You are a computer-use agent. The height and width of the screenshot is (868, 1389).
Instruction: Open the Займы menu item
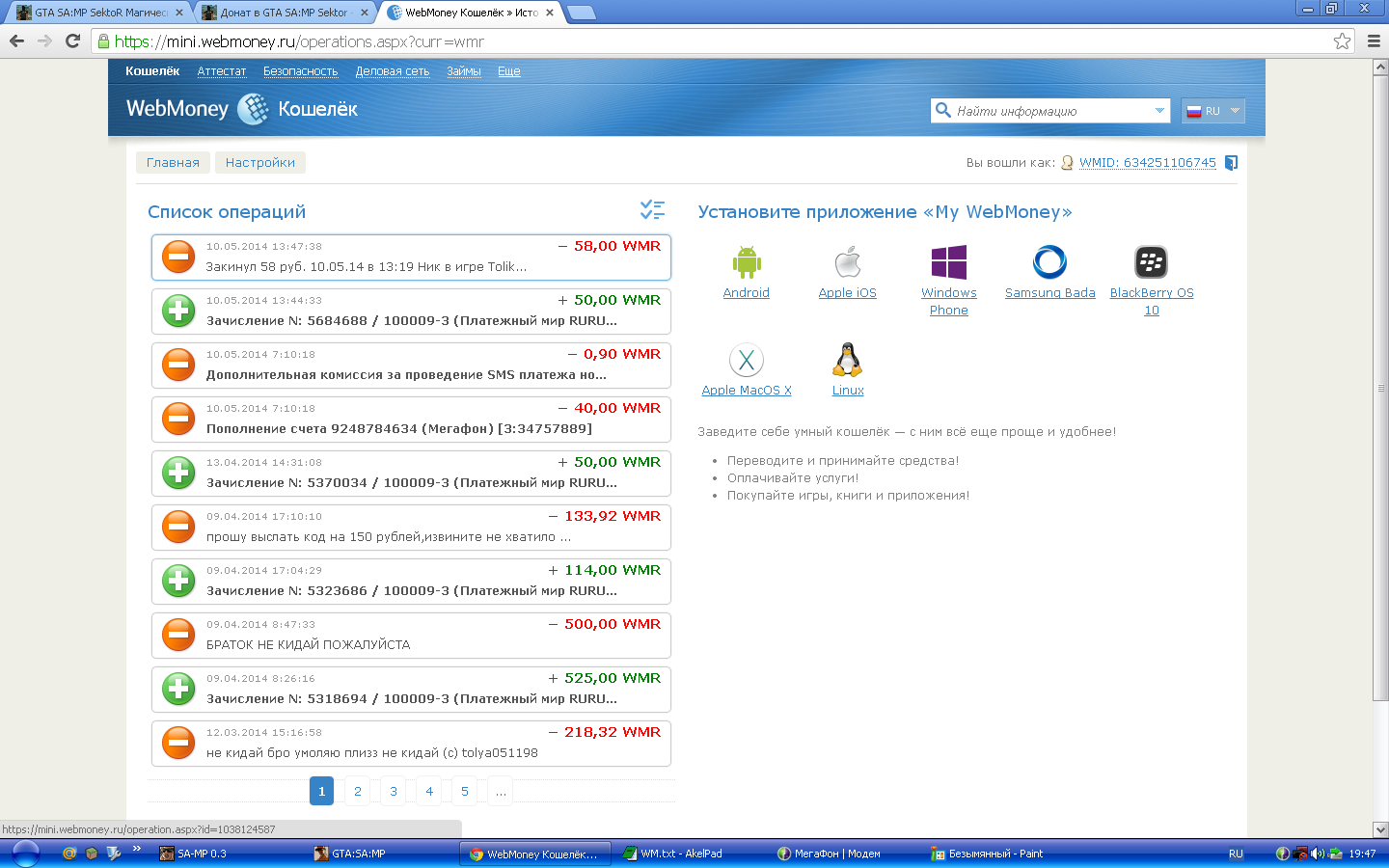click(x=464, y=71)
